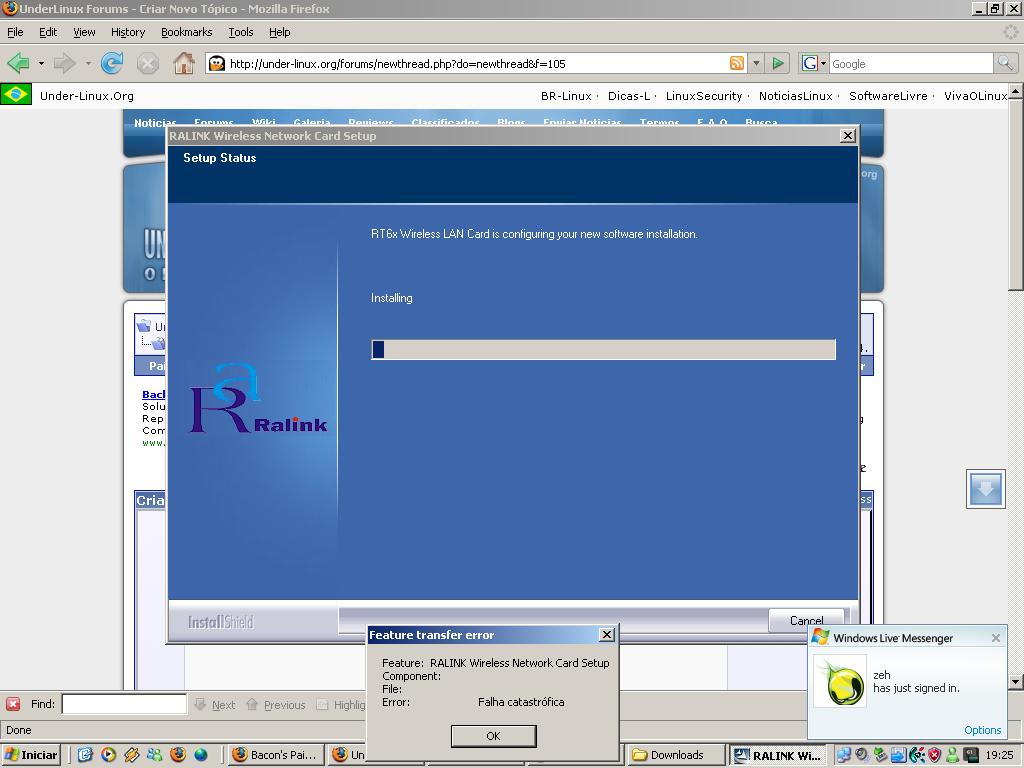Viewport: 1024px width, 768px height.
Task: Click Next in the Find bar
Action: 215,705
